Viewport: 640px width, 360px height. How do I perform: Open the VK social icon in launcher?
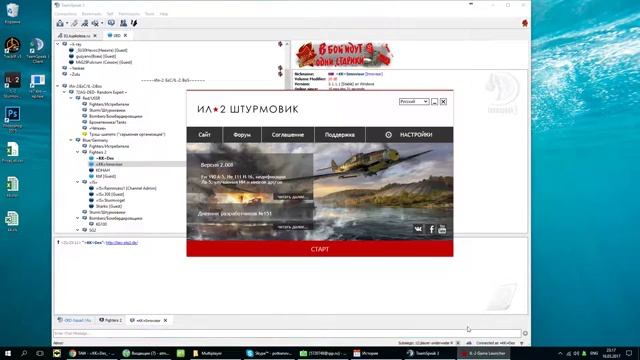[418, 229]
